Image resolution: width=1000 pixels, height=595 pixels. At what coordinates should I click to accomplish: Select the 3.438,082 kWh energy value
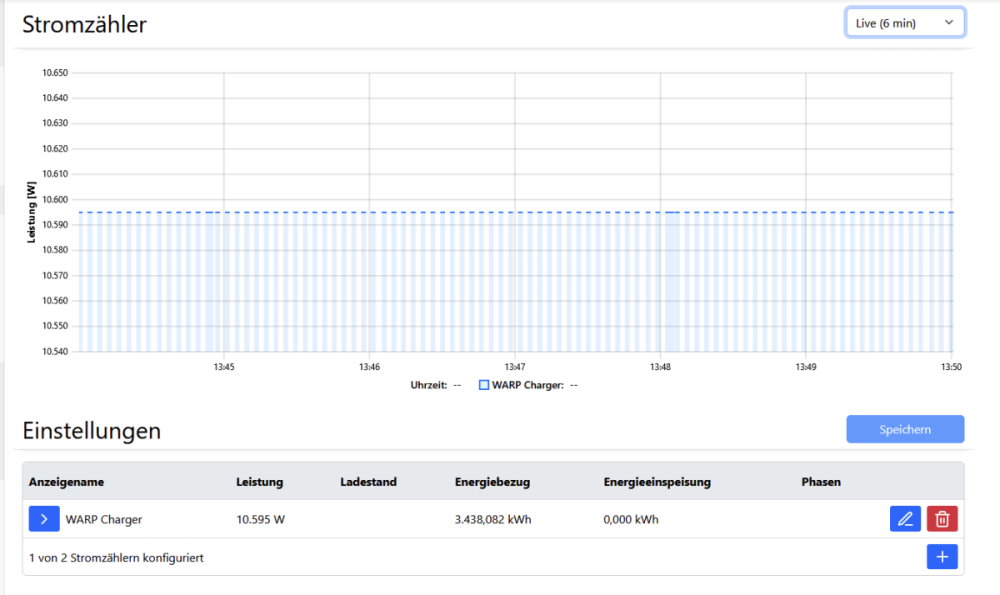493,519
